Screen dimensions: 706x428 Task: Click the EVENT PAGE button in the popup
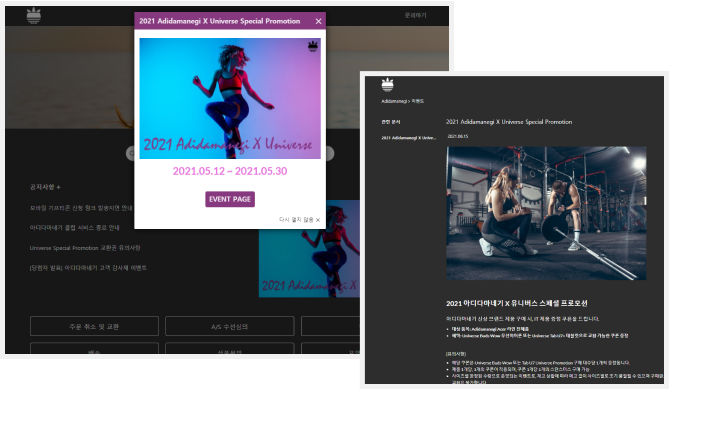coord(230,199)
